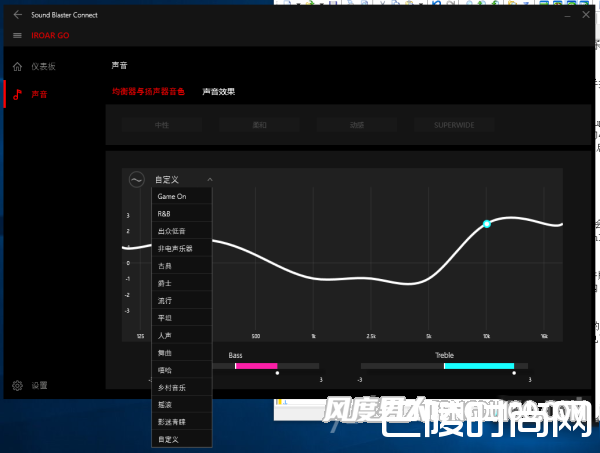
Task: Switch to the 声音效果 tab
Action: pos(218,91)
